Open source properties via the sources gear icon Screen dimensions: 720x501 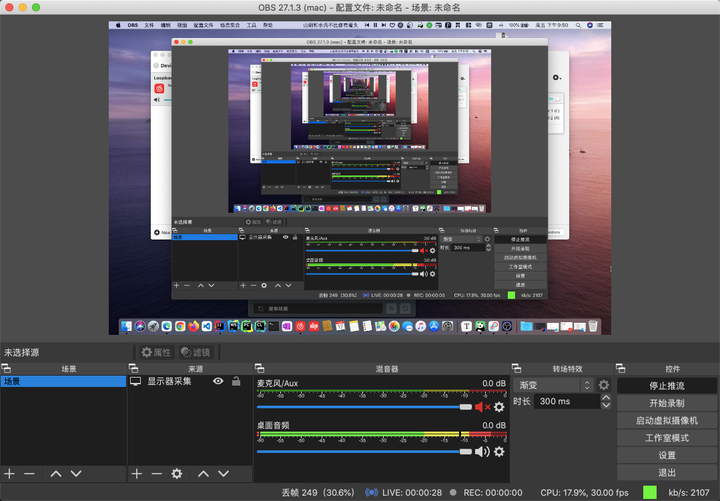click(x=177, y=473)
